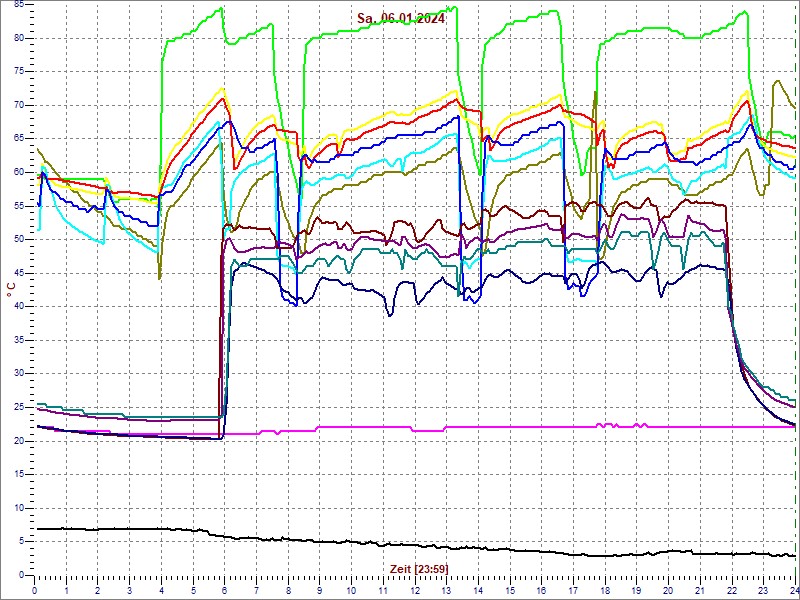This screenshot has width=800, height=600.
Task: Click hour 21 on the time axis
Action: 700,590
